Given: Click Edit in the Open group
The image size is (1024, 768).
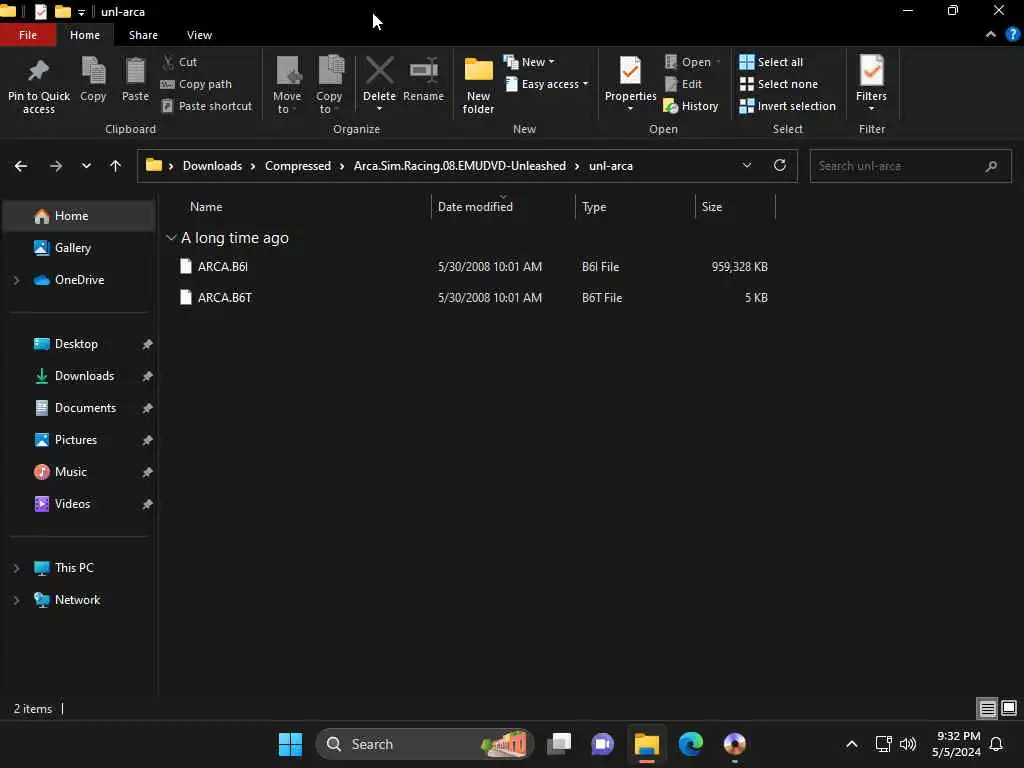Looking at the screenshot, I should pyautogui.click(x=683, y=84).
